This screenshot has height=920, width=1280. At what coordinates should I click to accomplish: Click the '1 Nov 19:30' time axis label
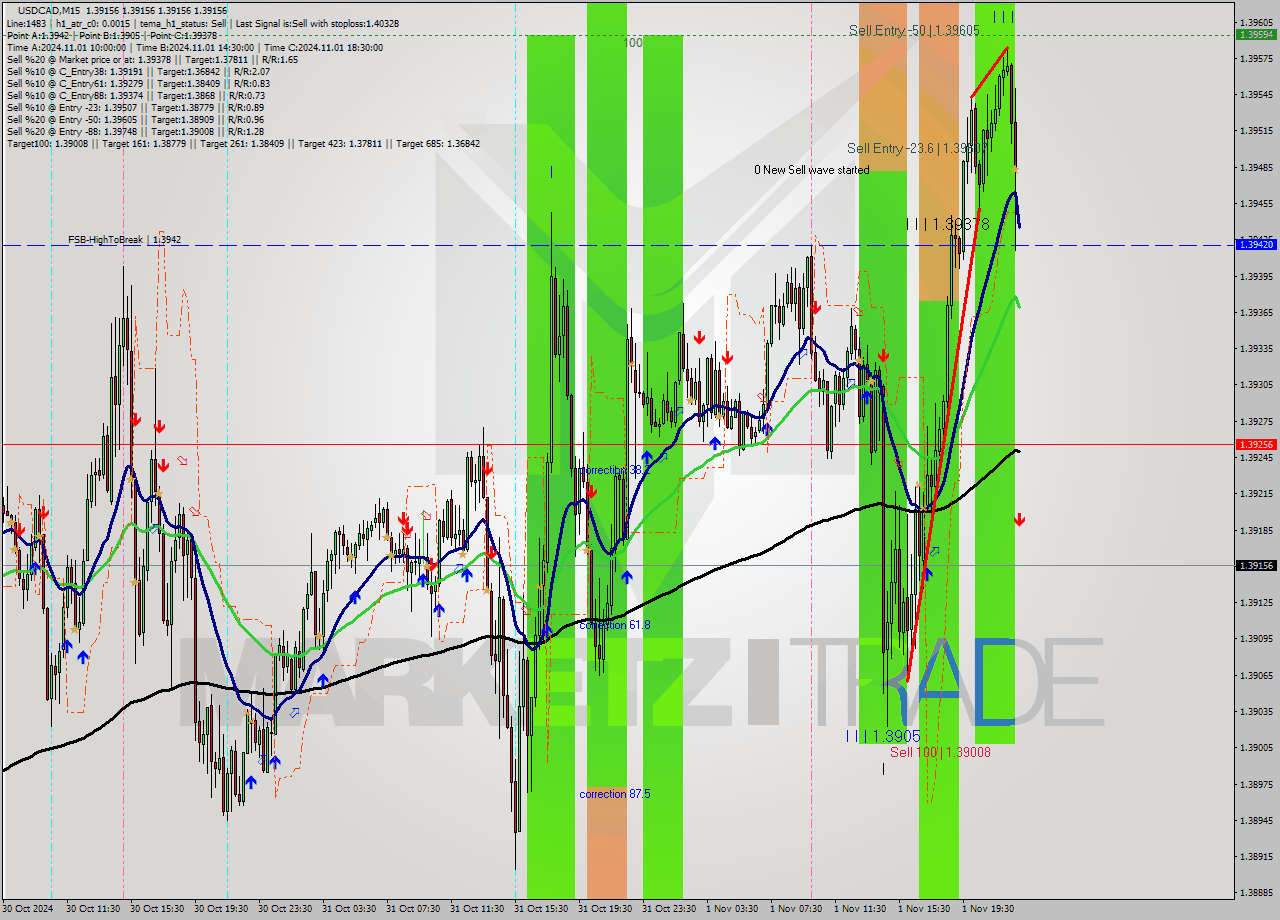pos(988,909)
